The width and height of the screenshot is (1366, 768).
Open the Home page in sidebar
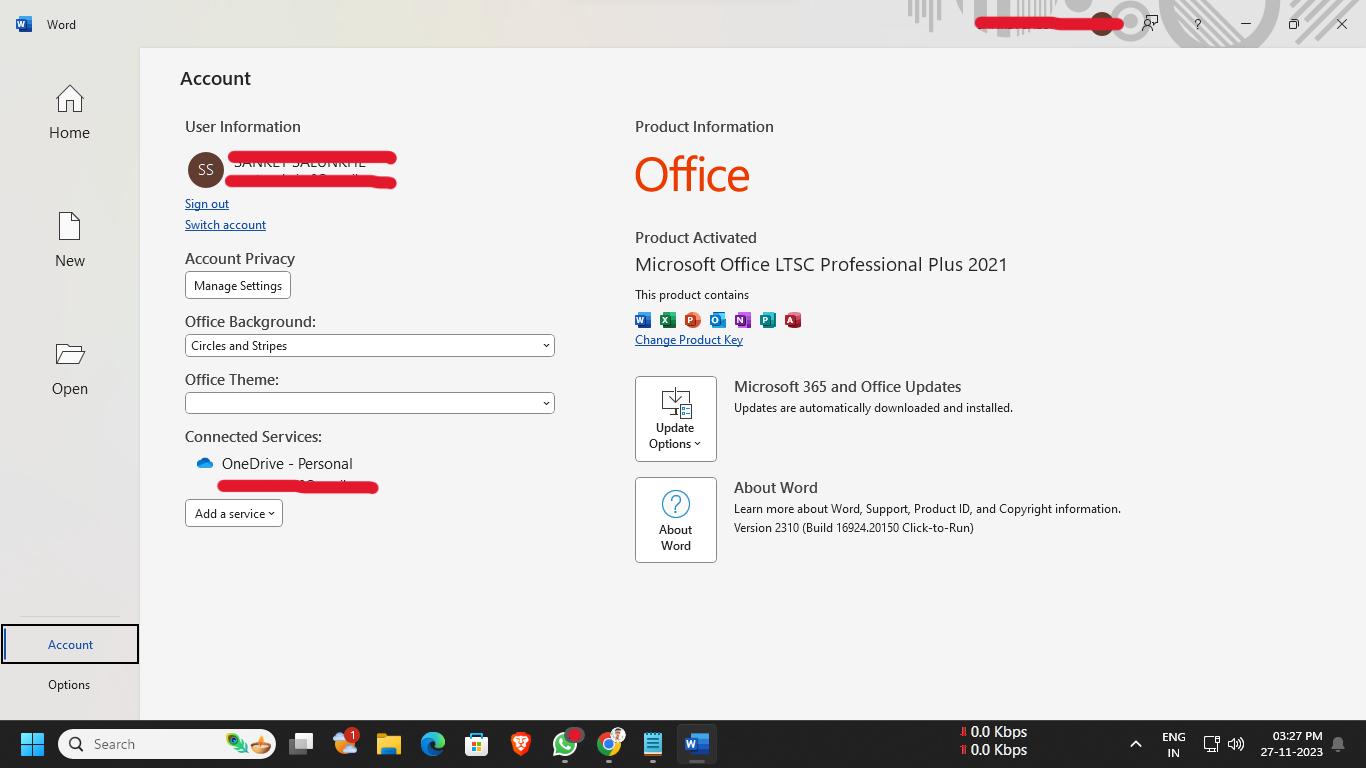(x=69, y=112)
